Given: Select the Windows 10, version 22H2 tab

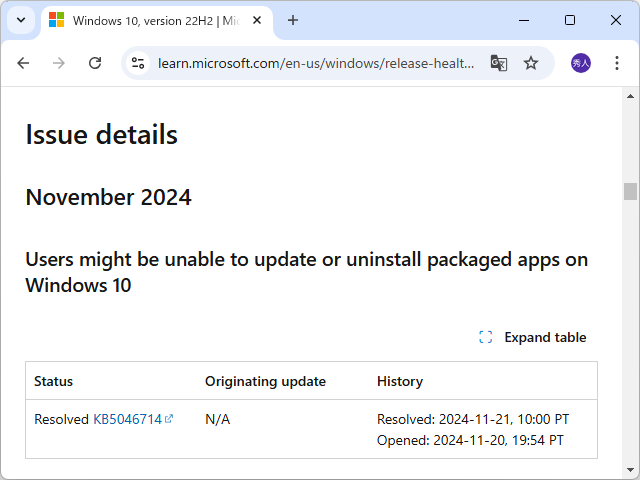Looking at the screenshot, I should (156, 20).
